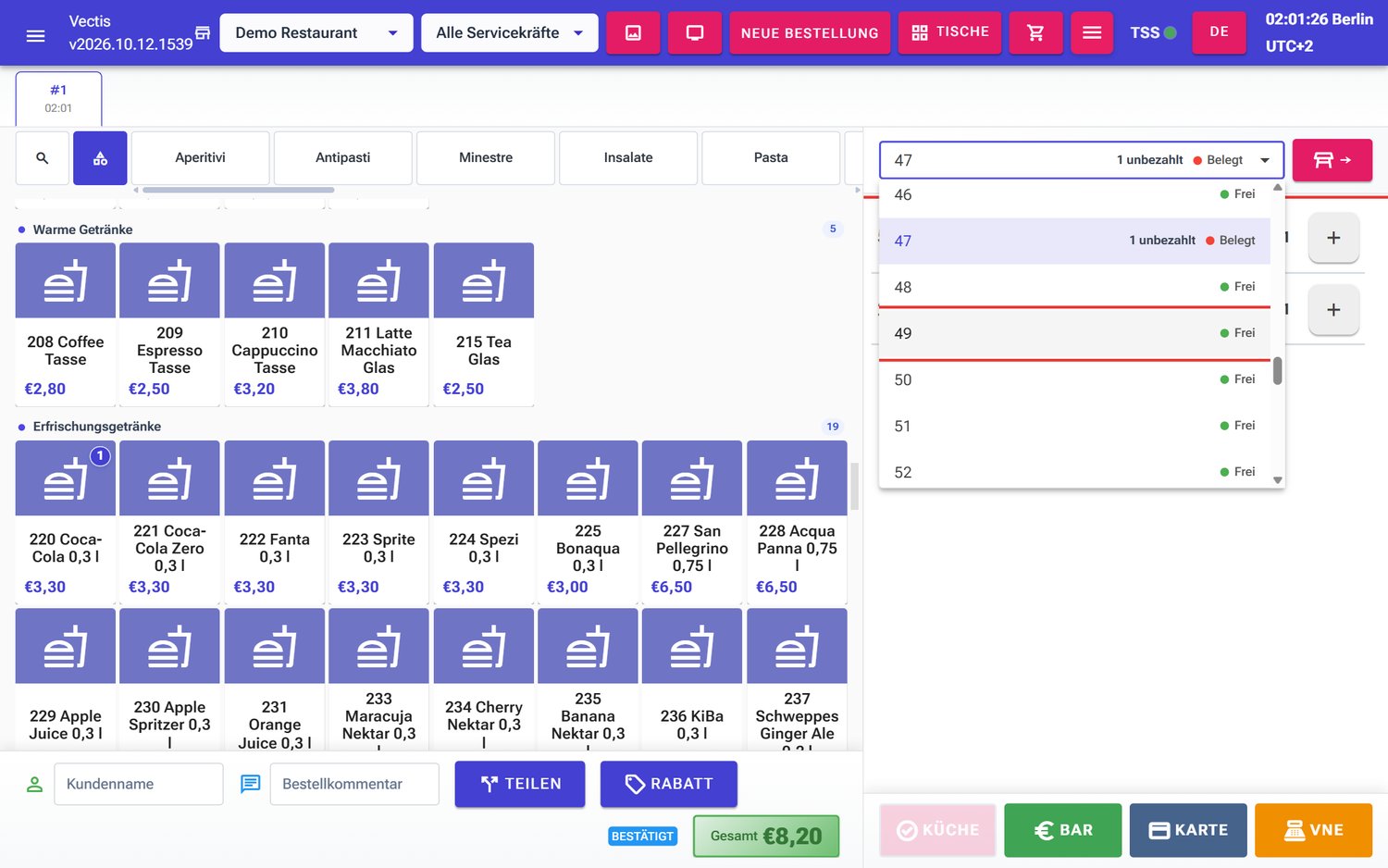This screenshot has height=868, width=1388.
Task: Add 208 Coffee Tasse to order
Action: (66, 325)
